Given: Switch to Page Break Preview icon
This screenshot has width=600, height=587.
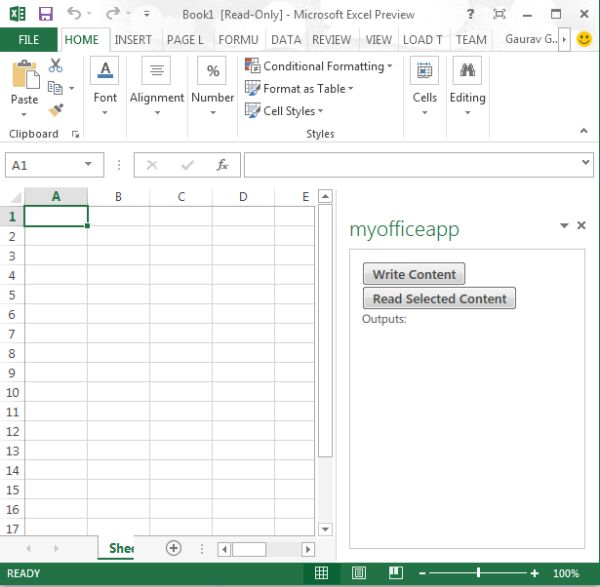Looking at the screenshot, I should pyautogui.click(x=396, y=573).
